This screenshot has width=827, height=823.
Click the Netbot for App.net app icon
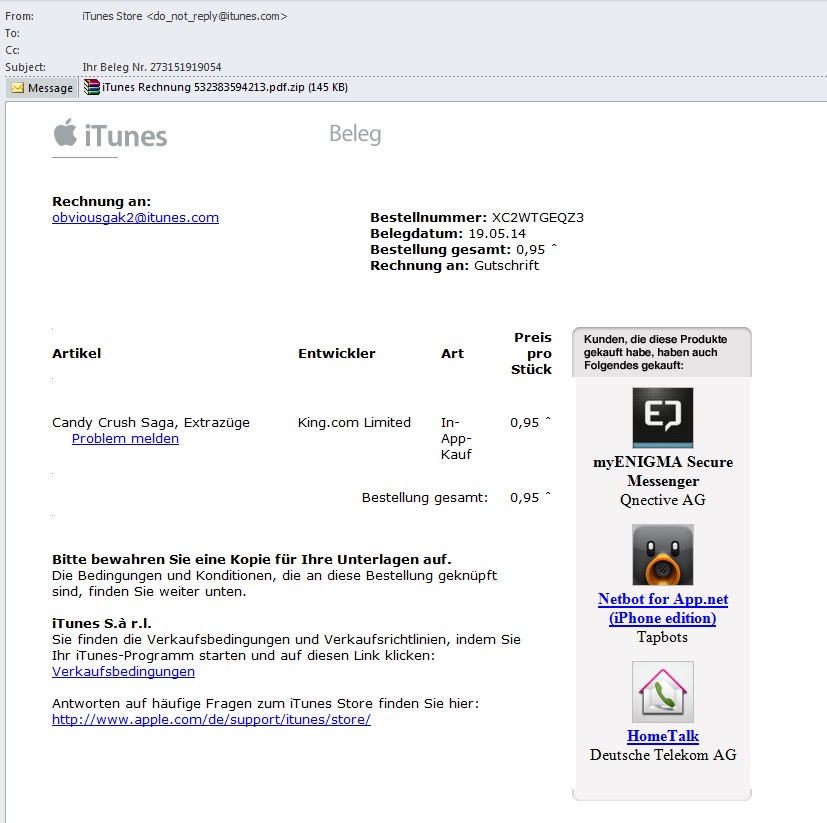pos(662,554)
